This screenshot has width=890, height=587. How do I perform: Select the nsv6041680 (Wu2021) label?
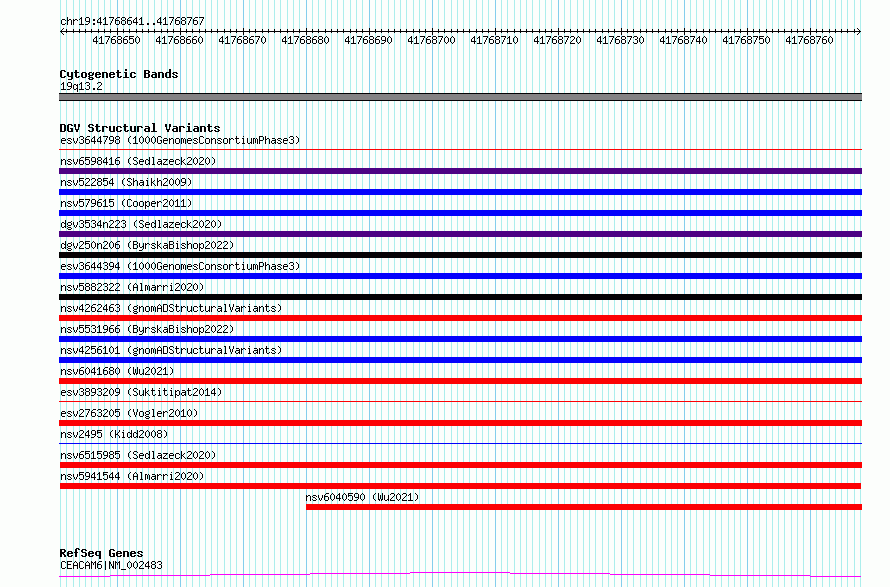coord(117,371)
